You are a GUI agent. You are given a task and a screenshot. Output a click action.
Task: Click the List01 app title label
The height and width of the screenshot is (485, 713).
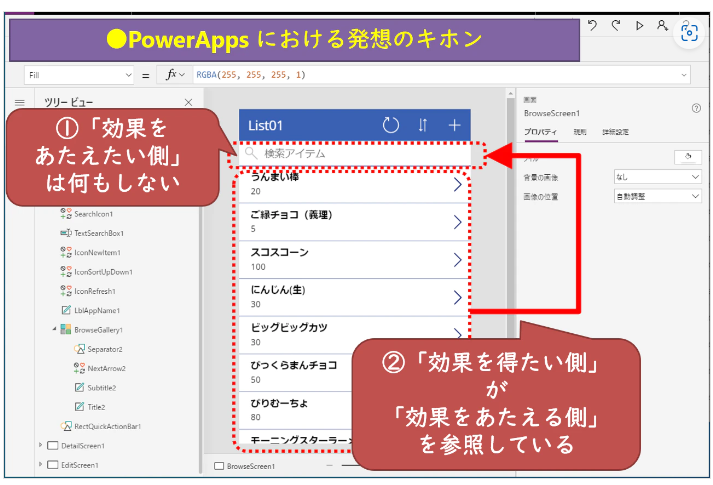click(x=265, y=125)
